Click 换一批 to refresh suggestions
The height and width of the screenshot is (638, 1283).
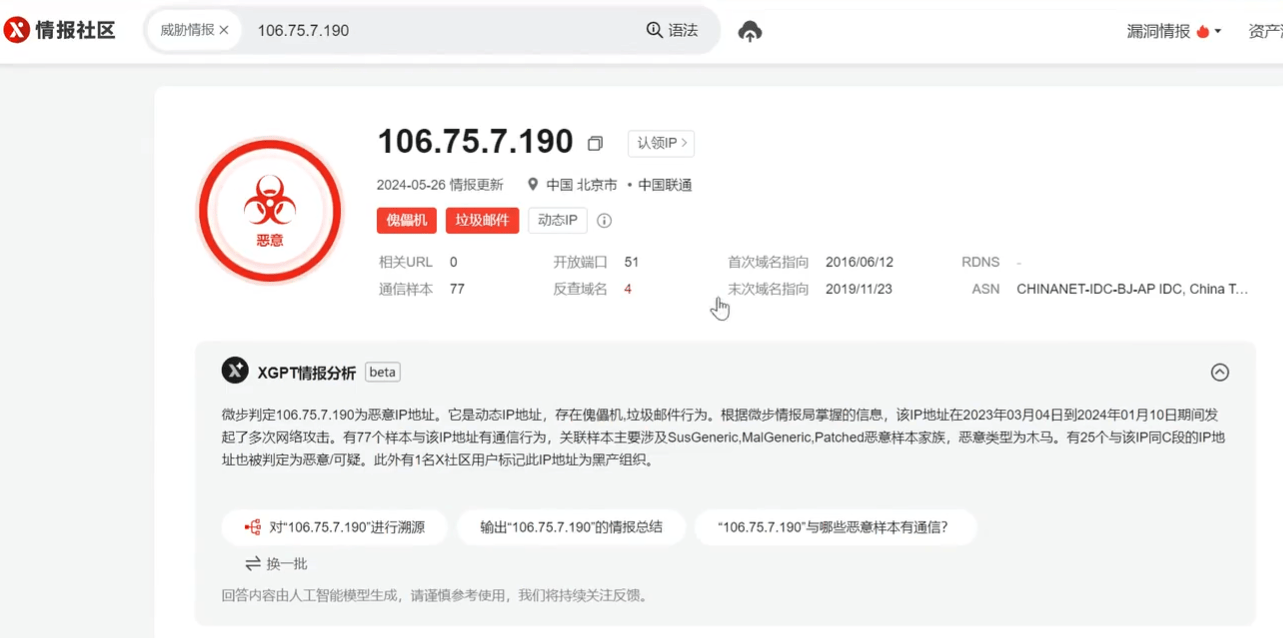(x=276, y=564)
